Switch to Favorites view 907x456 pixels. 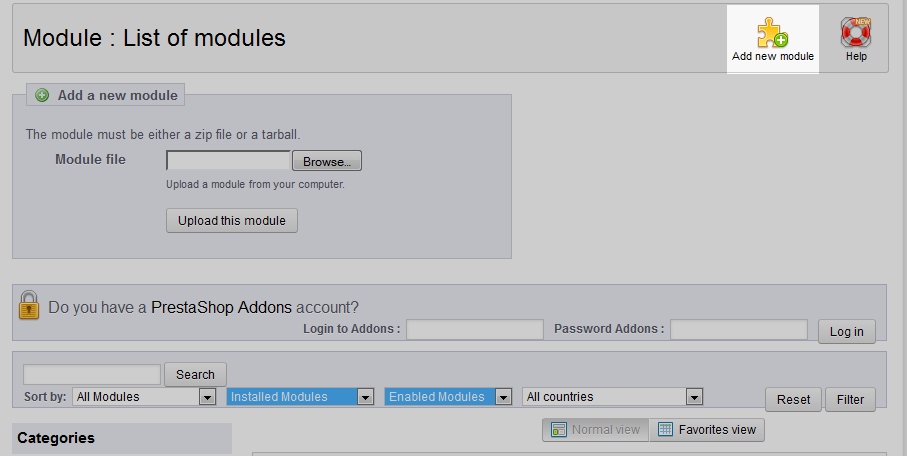click(x=707, y=430)
